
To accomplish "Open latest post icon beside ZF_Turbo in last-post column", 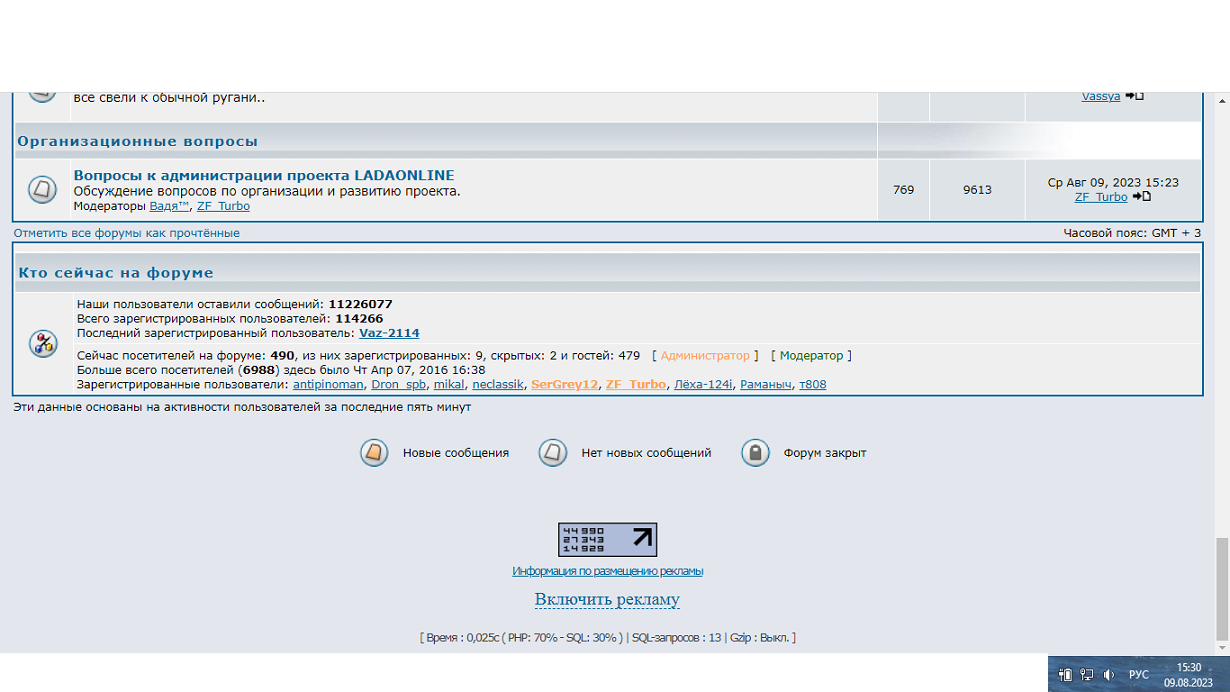I will [x=1141, y=197].
